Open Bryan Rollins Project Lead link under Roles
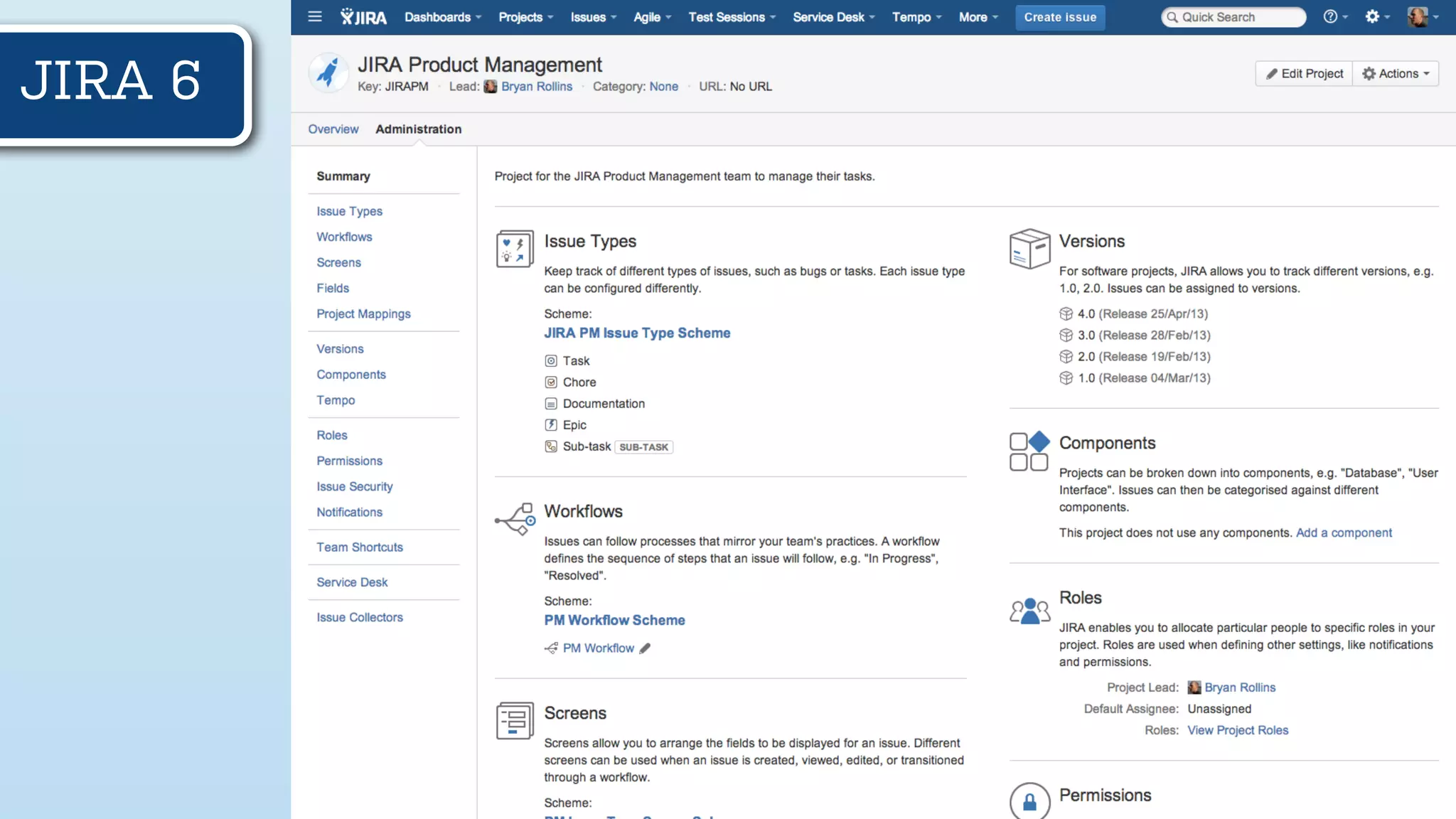This screenshot has height=819, width=1456. pyautogui.click(x=1240, y=687)
